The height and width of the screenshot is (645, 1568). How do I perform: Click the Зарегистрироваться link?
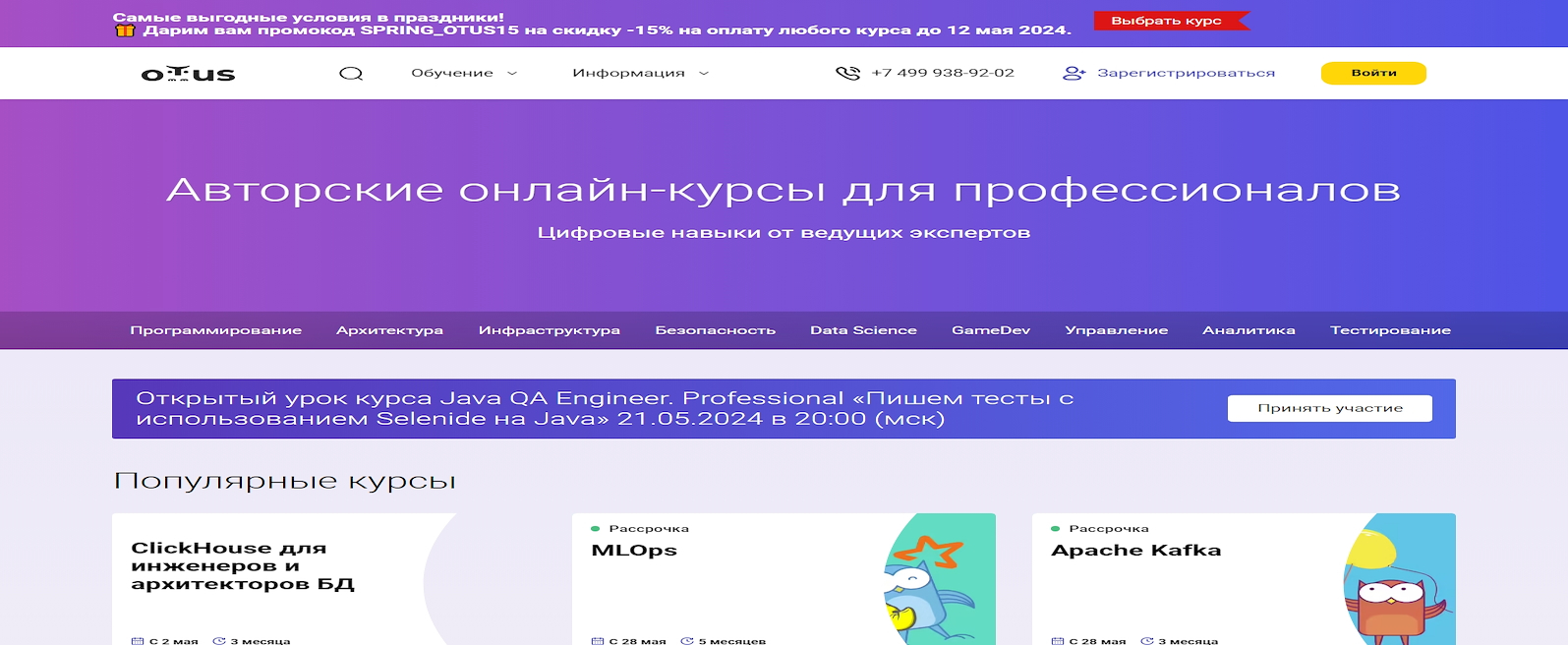point(1186,74)
